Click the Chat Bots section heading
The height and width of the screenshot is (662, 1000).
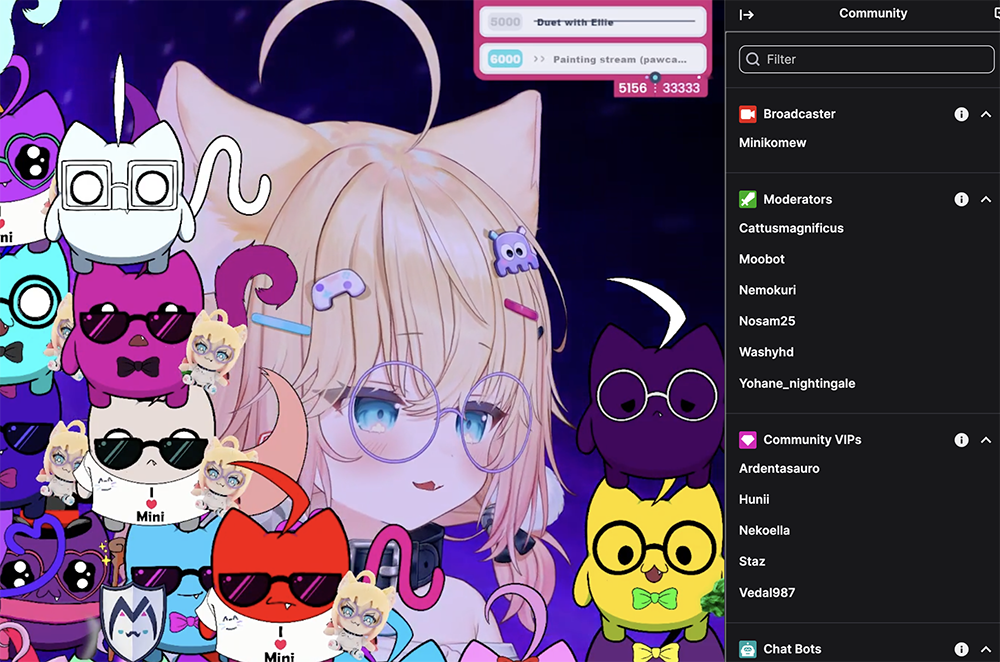[x=792, y=649]
